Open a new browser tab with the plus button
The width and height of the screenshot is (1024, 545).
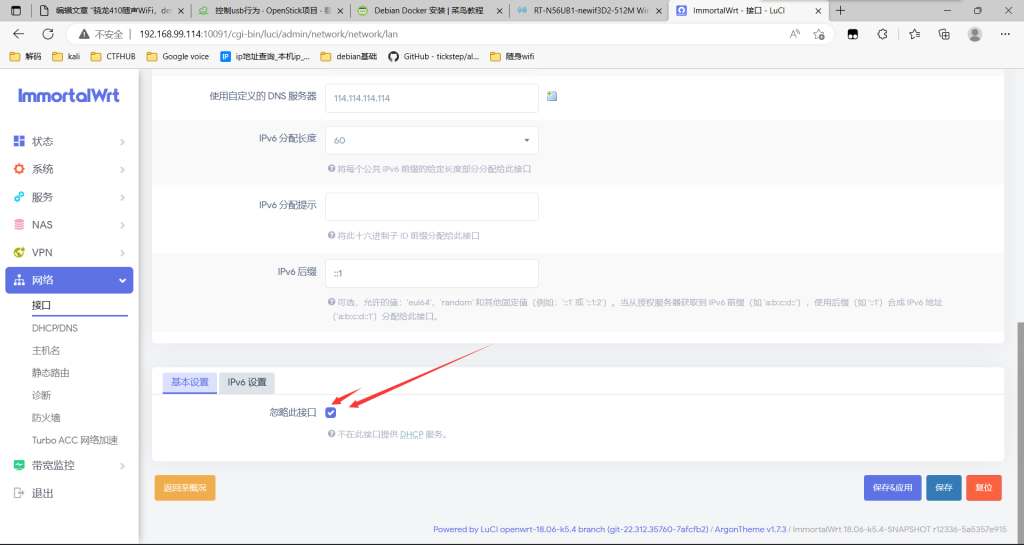841,10
